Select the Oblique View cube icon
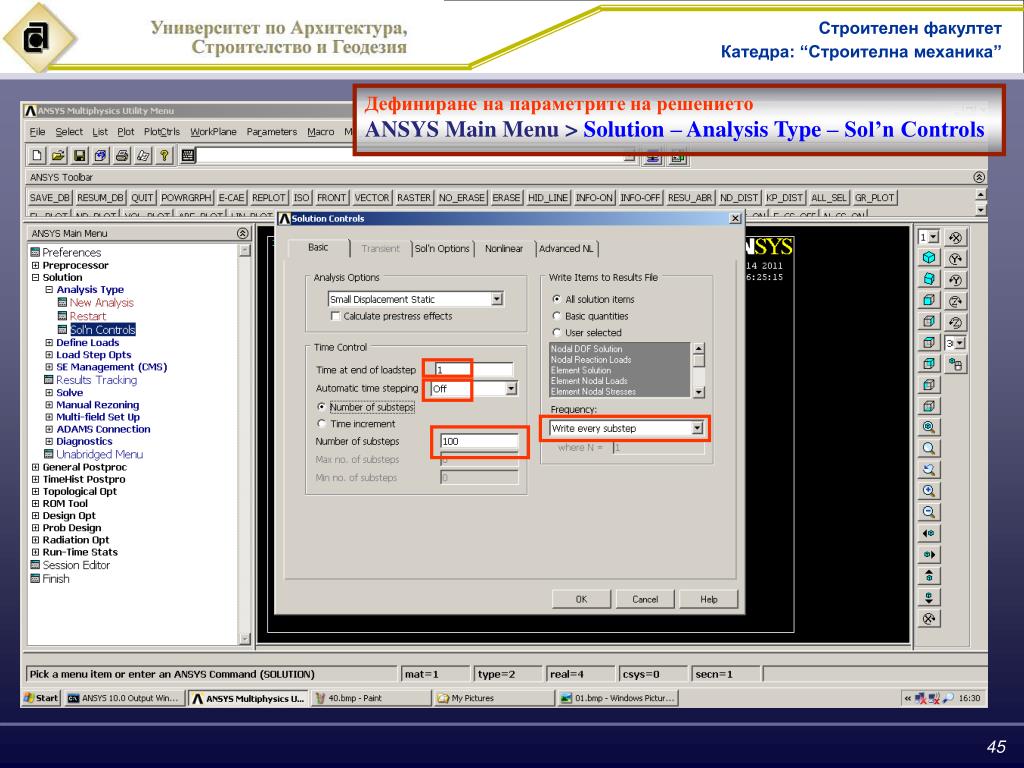Image resolution: width=1024 pixels, height=768 pixels. coord(929,279)
